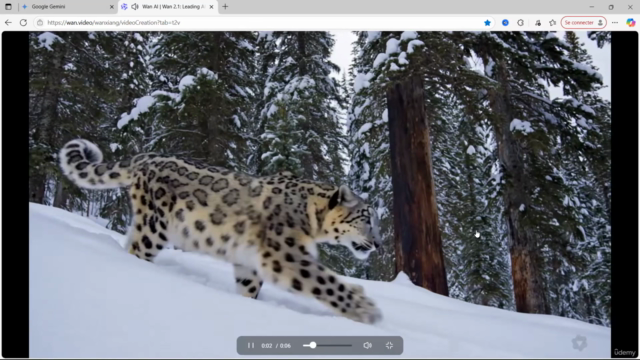Open the blue circular extension icon
This screenshot has height=360, width=640.
[x=505, y=22]
